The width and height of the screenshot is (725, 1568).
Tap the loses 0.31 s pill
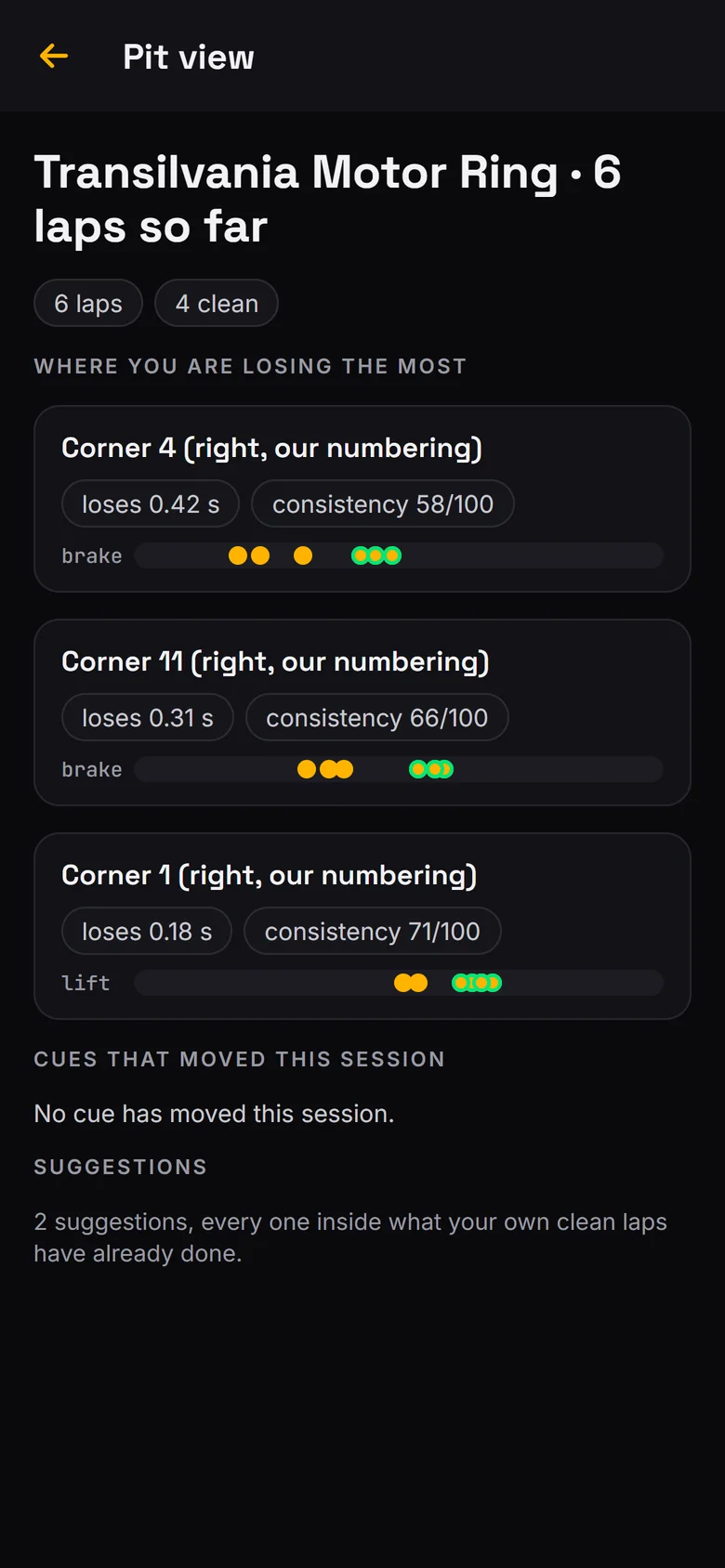coord(148,717)
